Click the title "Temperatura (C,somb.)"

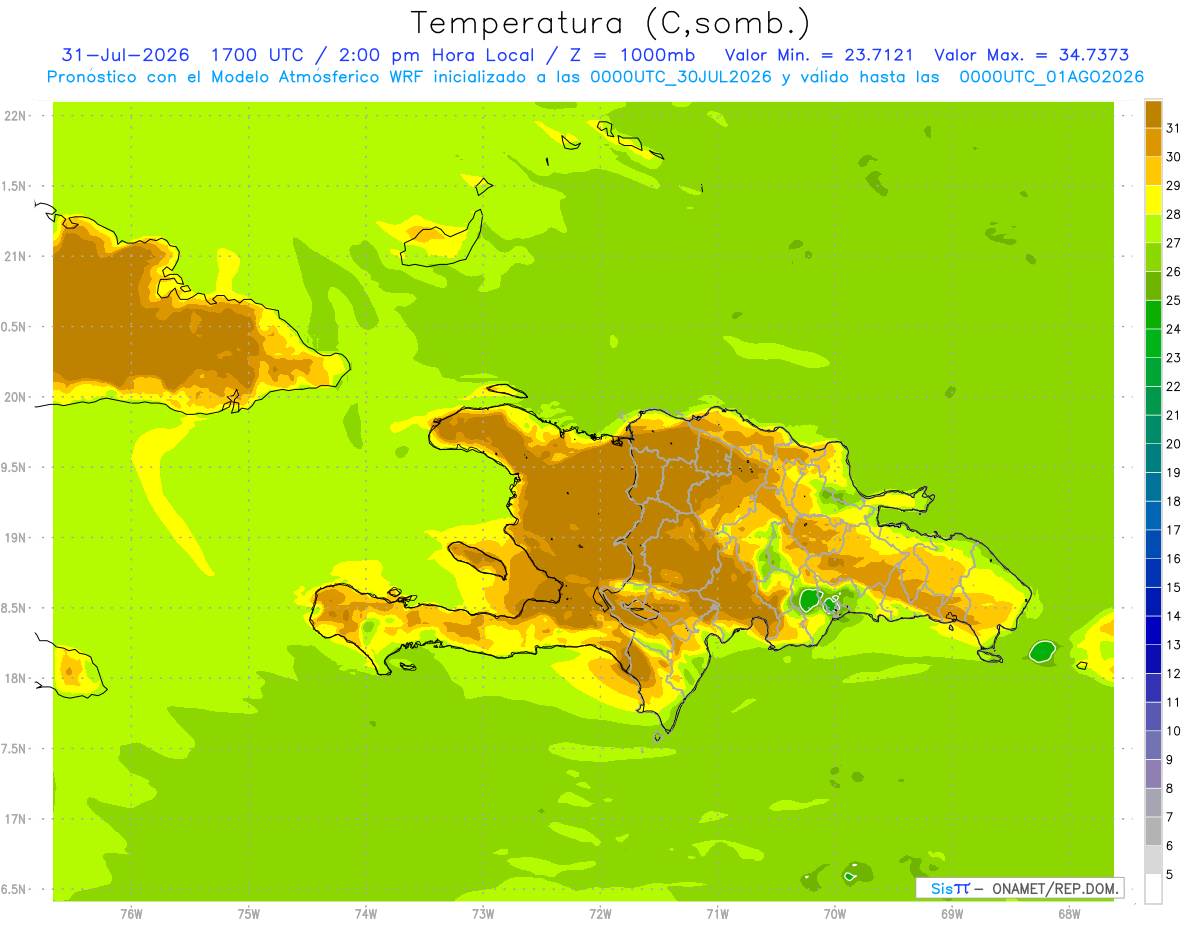610,23
